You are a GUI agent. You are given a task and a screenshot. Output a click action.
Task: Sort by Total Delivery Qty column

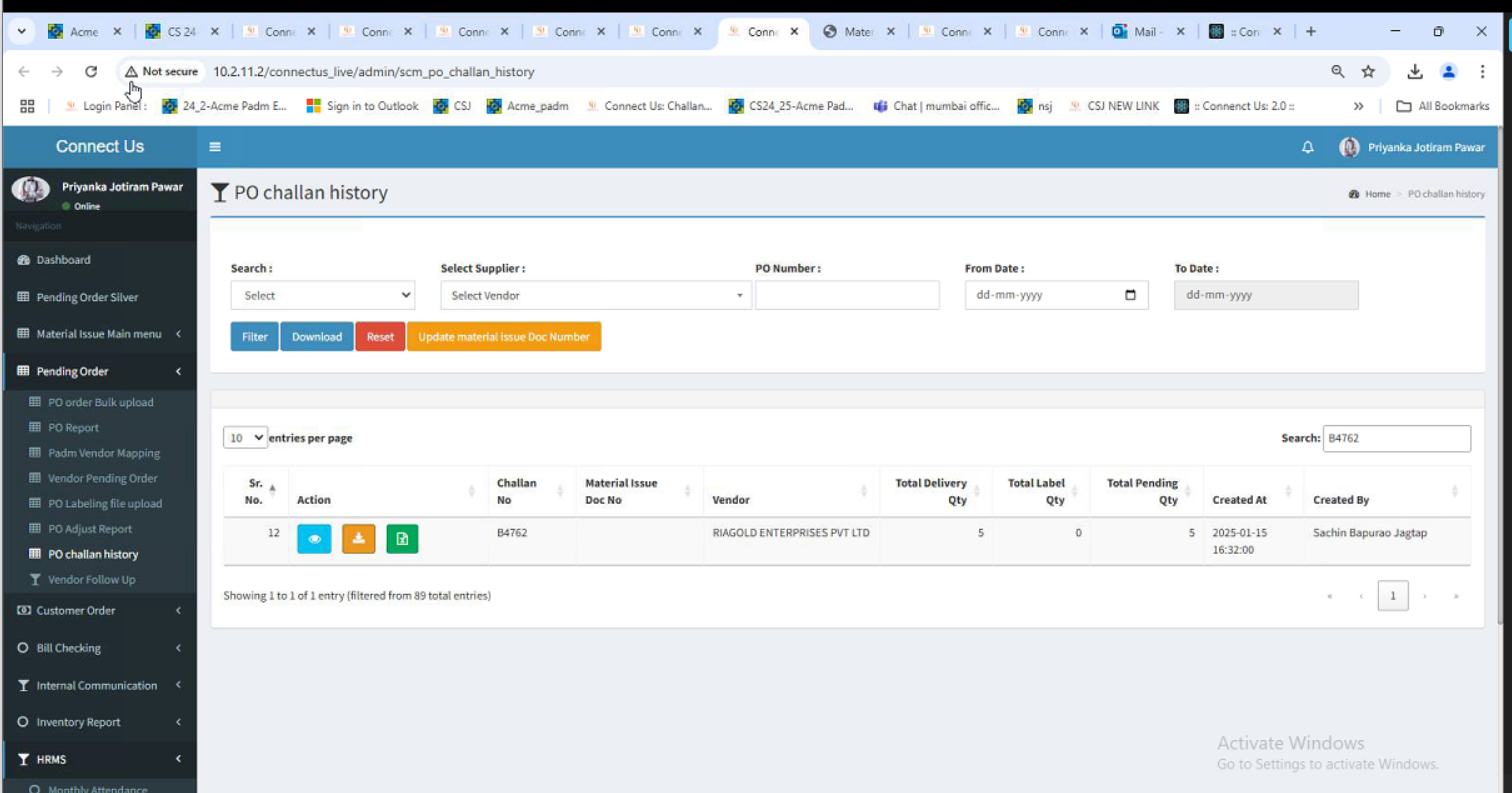[935, 491]
